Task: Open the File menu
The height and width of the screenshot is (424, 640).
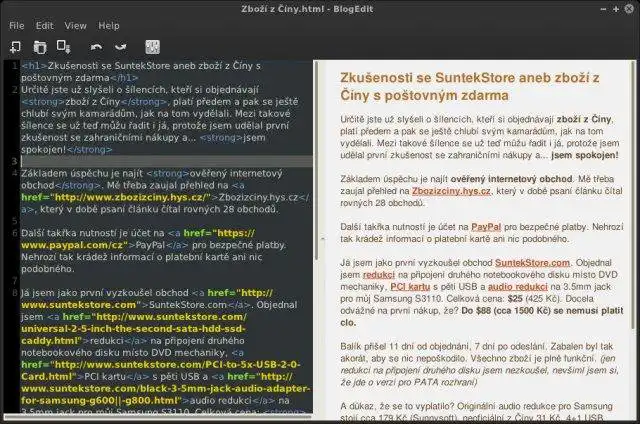Action: (x=17, y=26)
